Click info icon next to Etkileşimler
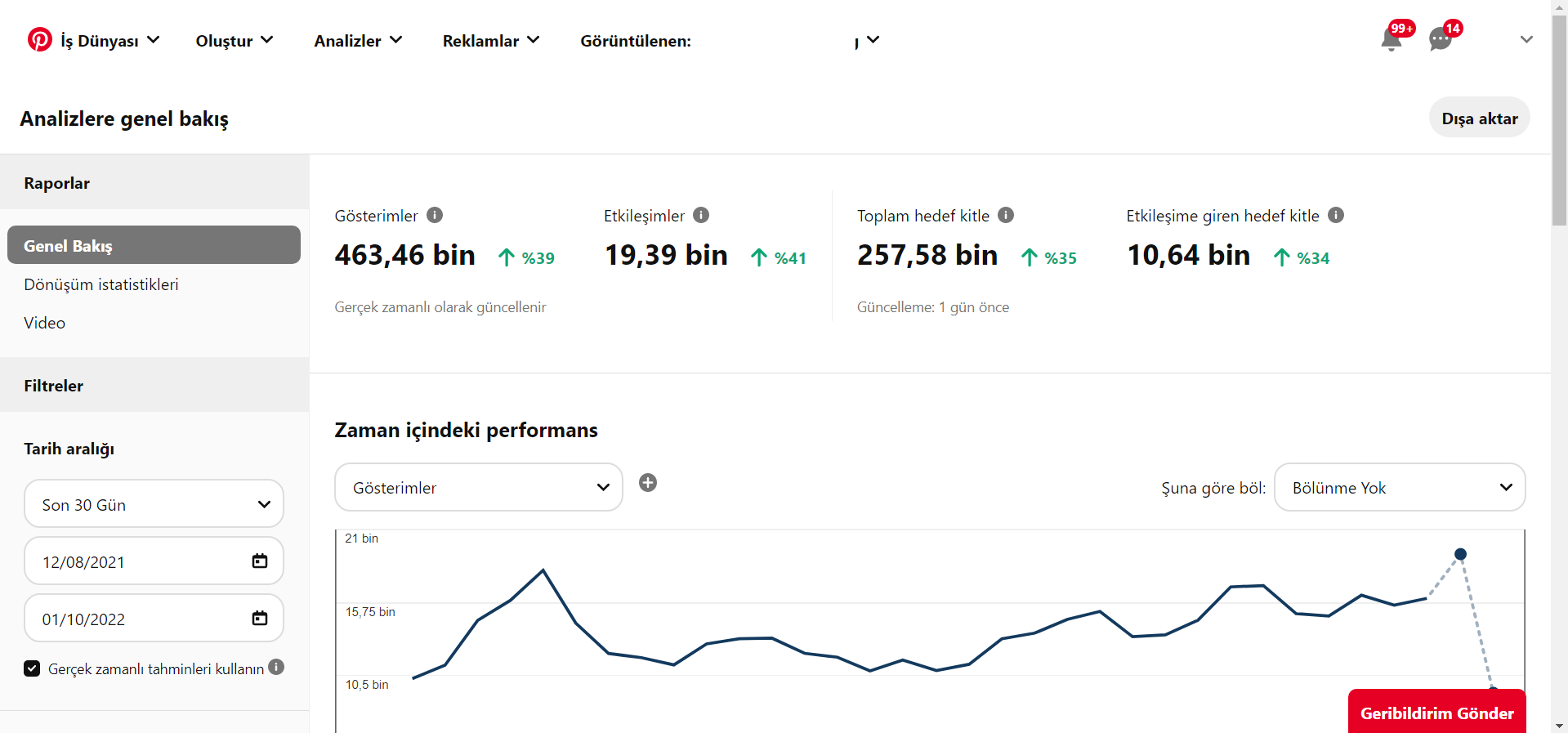 pos(701,215)
